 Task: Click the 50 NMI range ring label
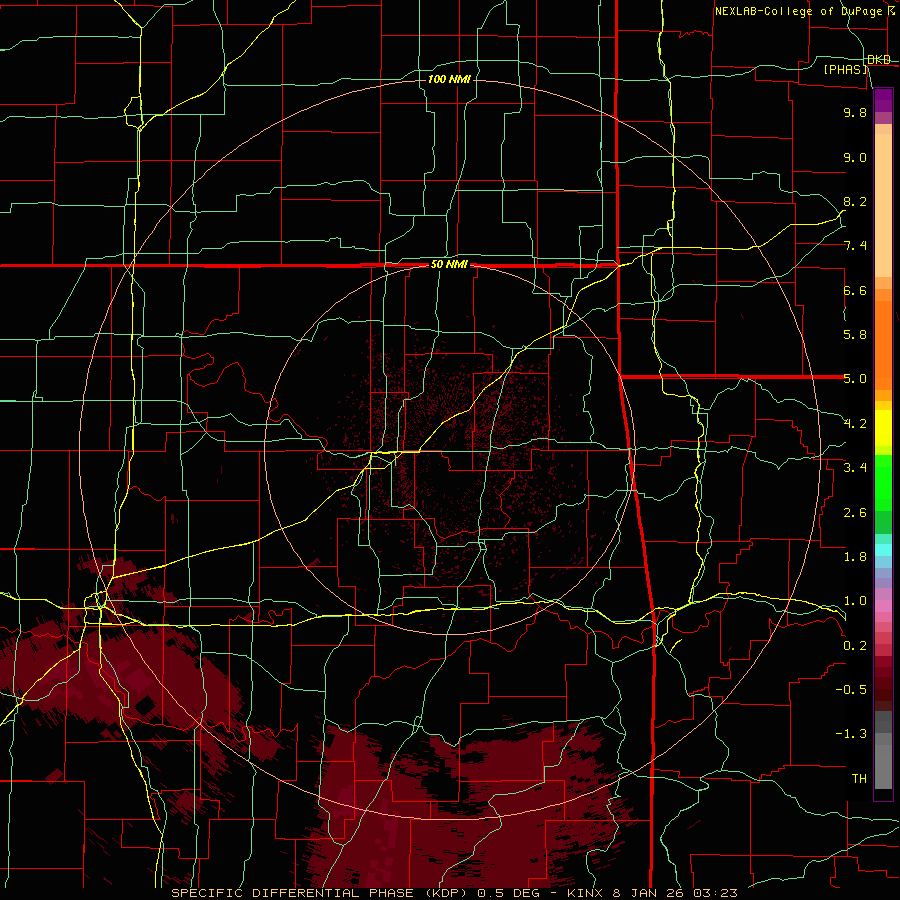(x=449, y=265)
